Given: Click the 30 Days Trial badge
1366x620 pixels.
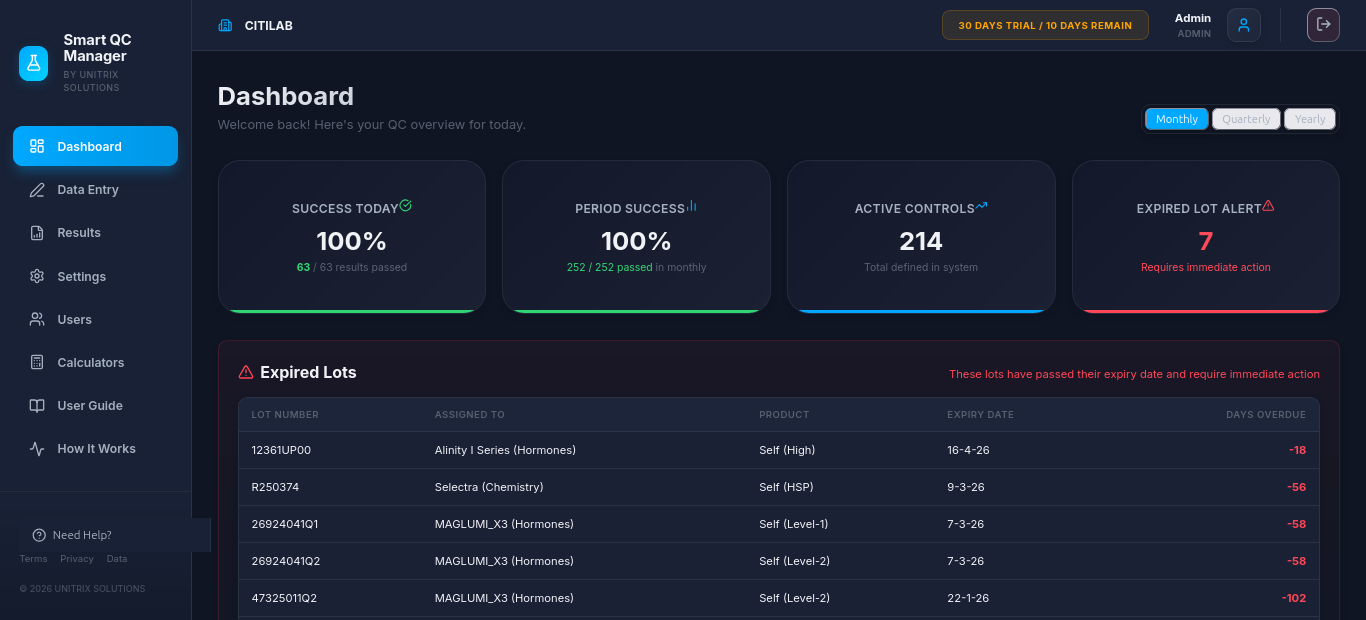Looking at the screenshot, I should tap(1045, 25).
